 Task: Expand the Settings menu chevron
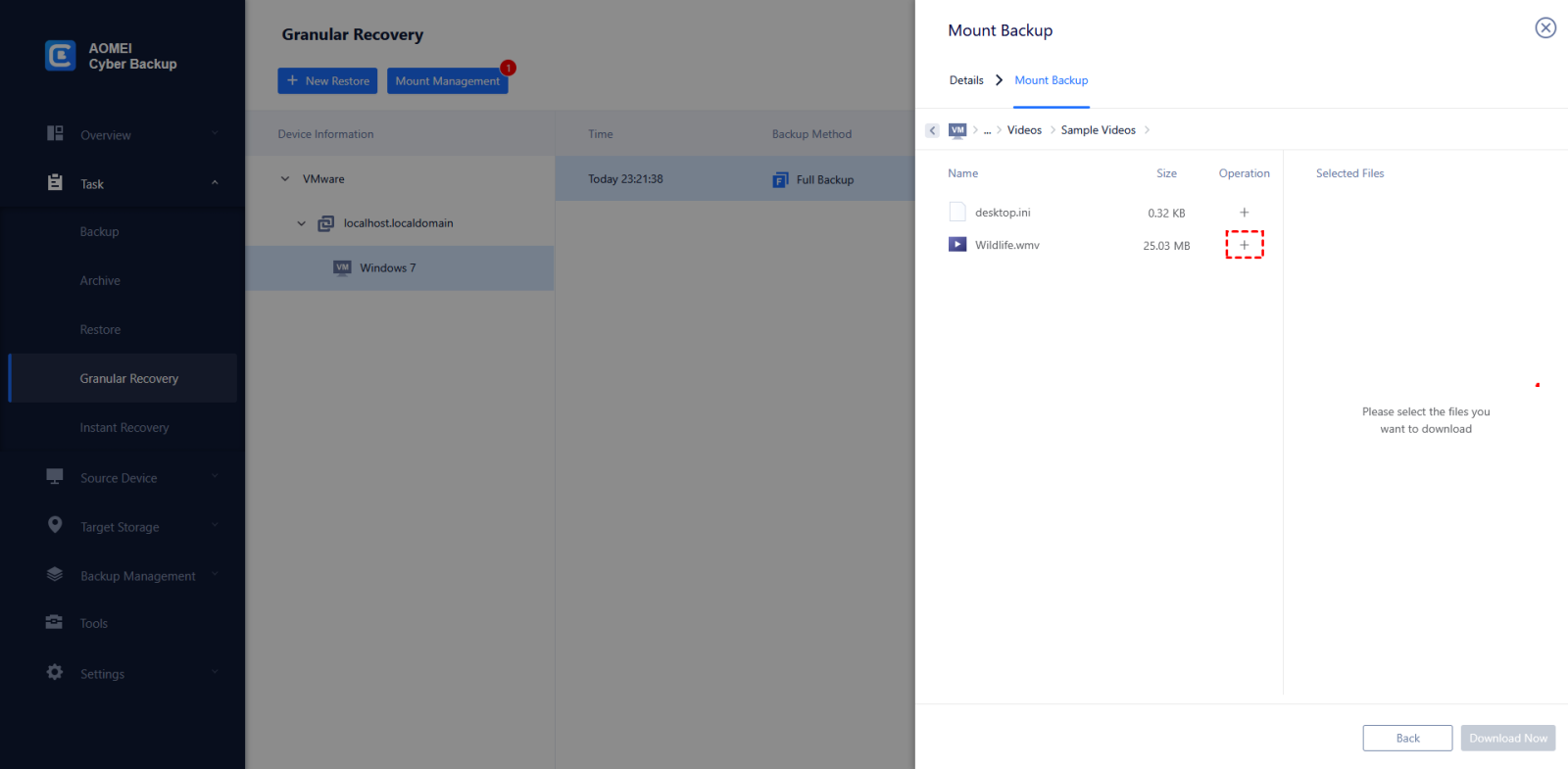215,672
